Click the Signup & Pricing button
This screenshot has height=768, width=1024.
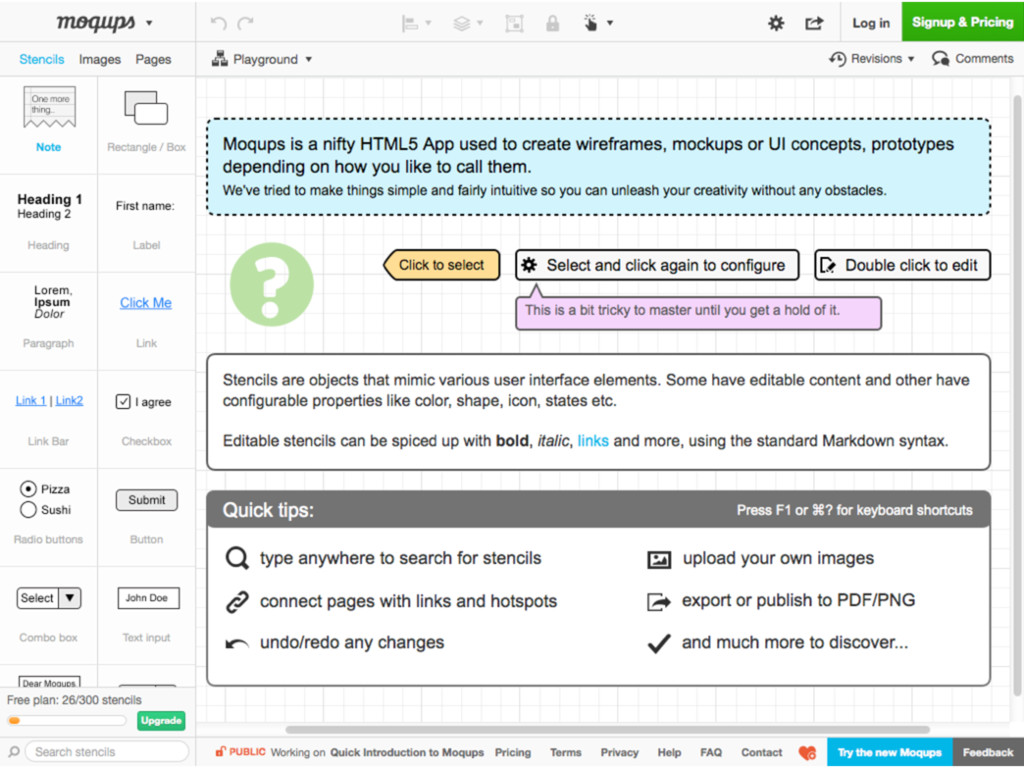pyautogui.click(x=963, y=22)
